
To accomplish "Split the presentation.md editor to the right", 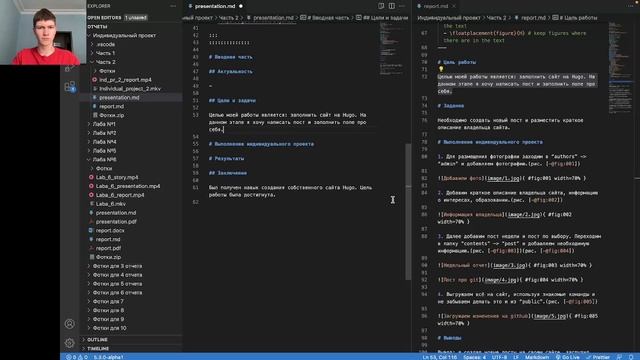I will pos(391,6).
